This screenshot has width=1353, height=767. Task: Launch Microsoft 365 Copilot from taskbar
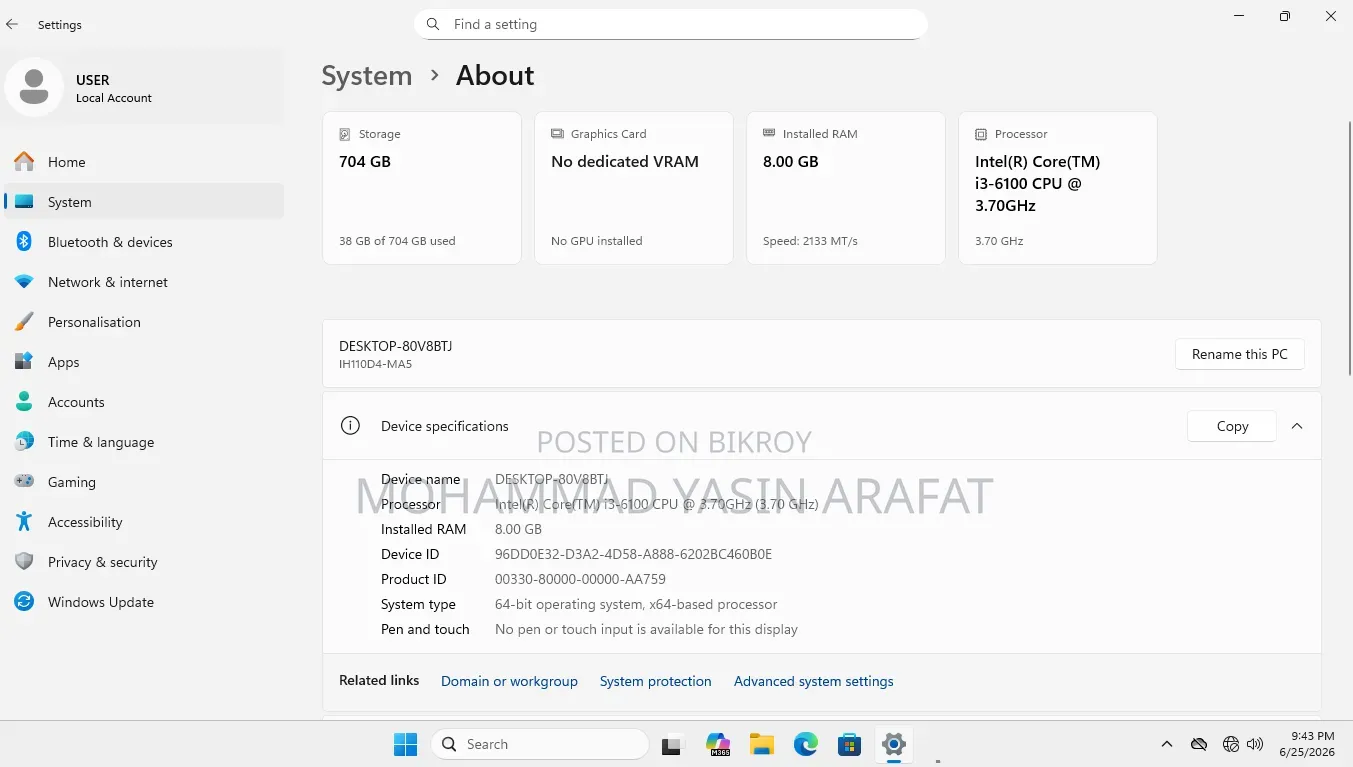click(717, 744)
